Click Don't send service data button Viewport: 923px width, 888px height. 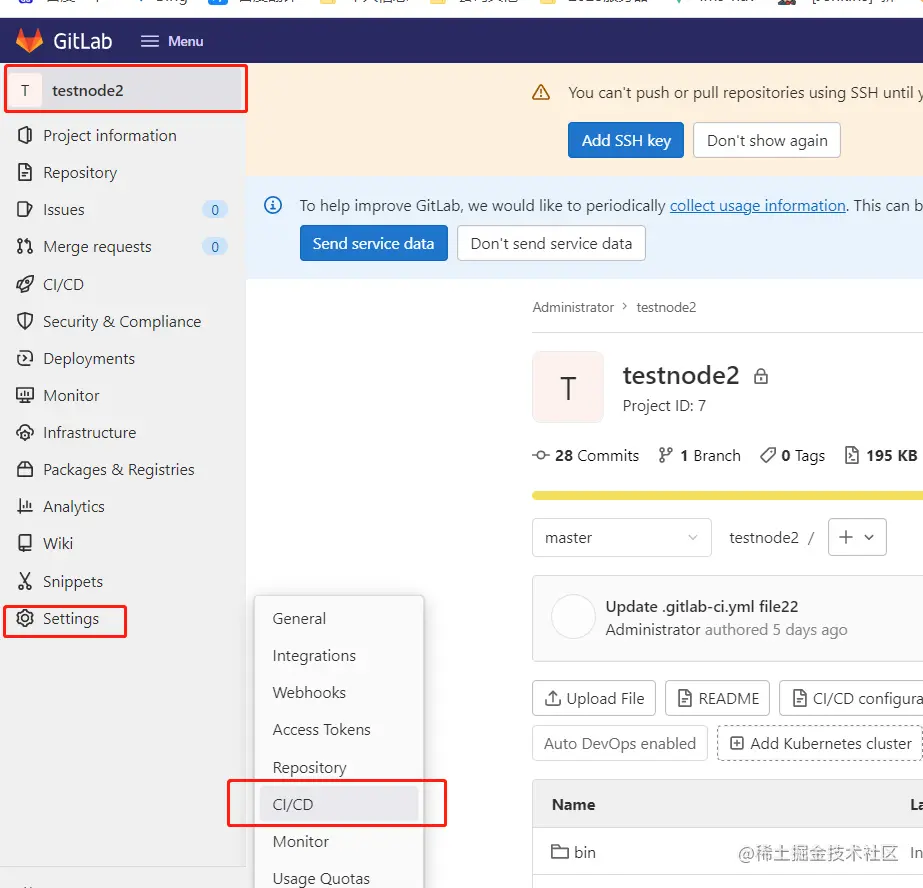[551, 243]
